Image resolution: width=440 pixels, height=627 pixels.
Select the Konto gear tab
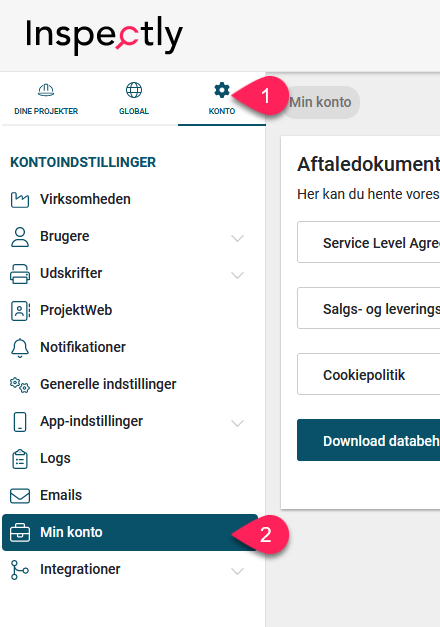tap(222, 99)
